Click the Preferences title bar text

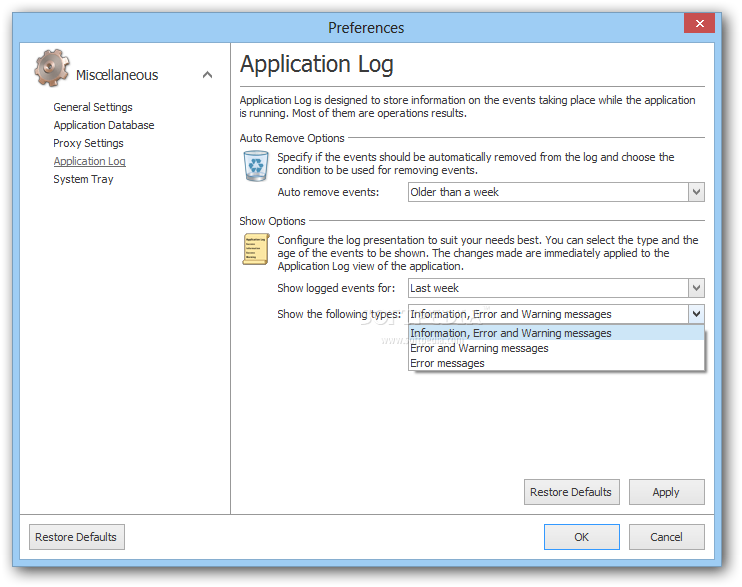[366, 27]
